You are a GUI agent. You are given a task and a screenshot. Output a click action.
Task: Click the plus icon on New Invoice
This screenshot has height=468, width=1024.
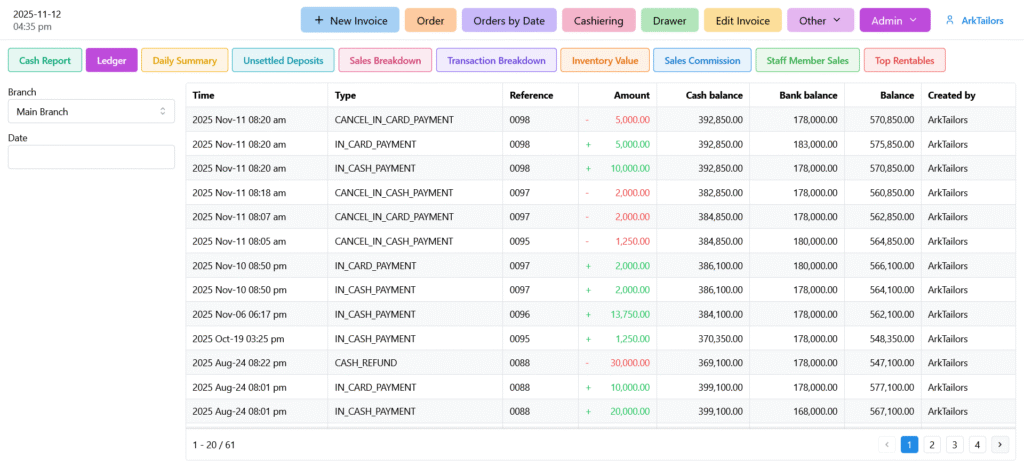pos(318,20)
